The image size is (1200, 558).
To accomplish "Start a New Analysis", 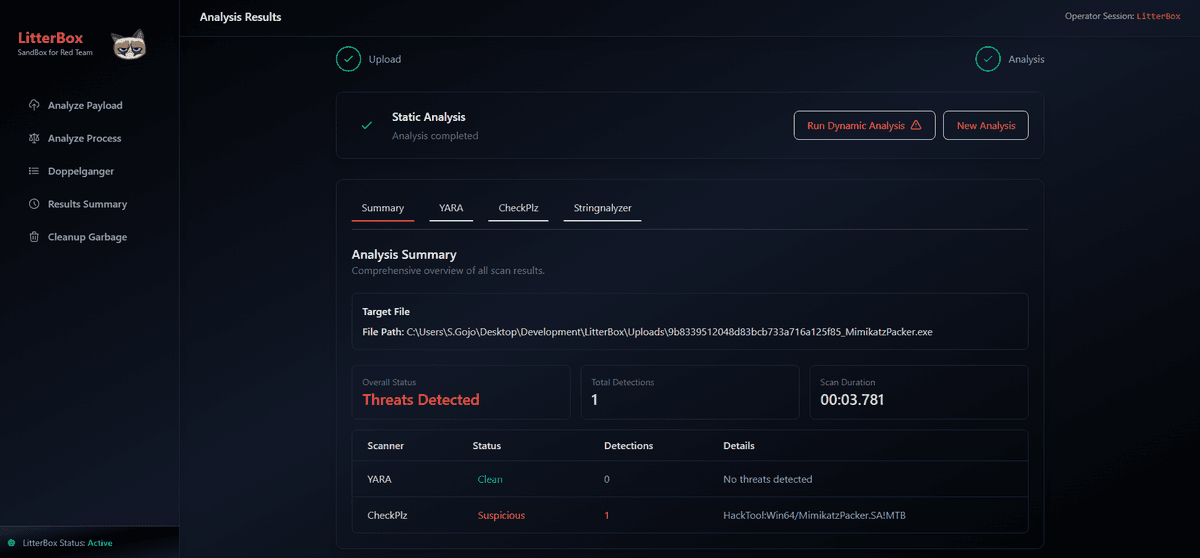I will pyautogui.click(x=985, y=126).
